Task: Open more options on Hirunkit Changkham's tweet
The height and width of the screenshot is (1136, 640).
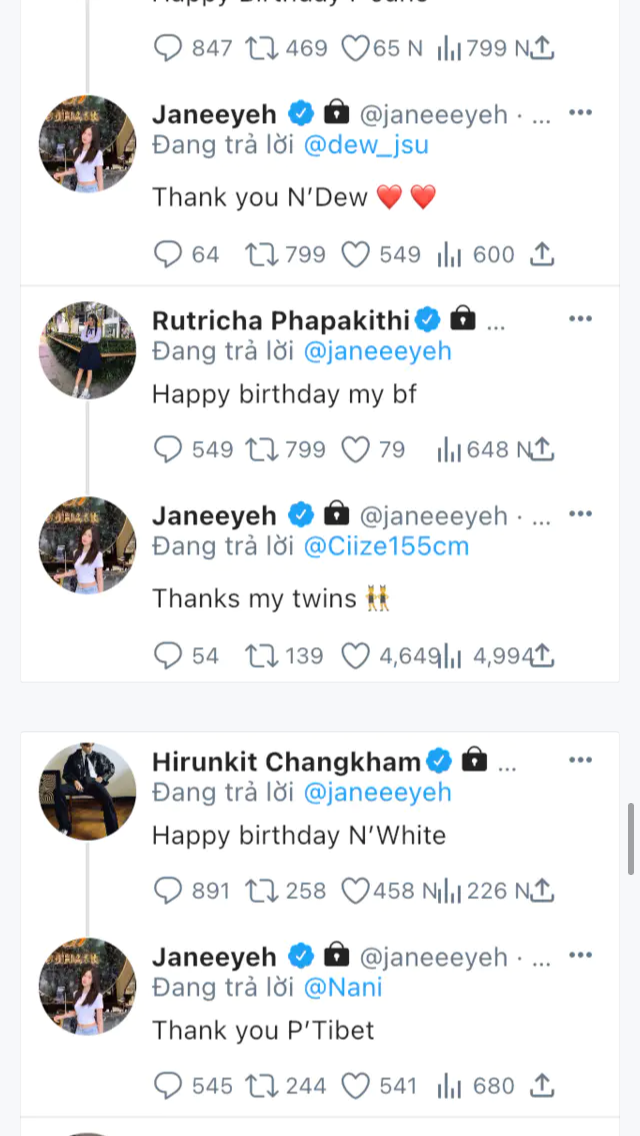Action: click(x=580, y=761)
